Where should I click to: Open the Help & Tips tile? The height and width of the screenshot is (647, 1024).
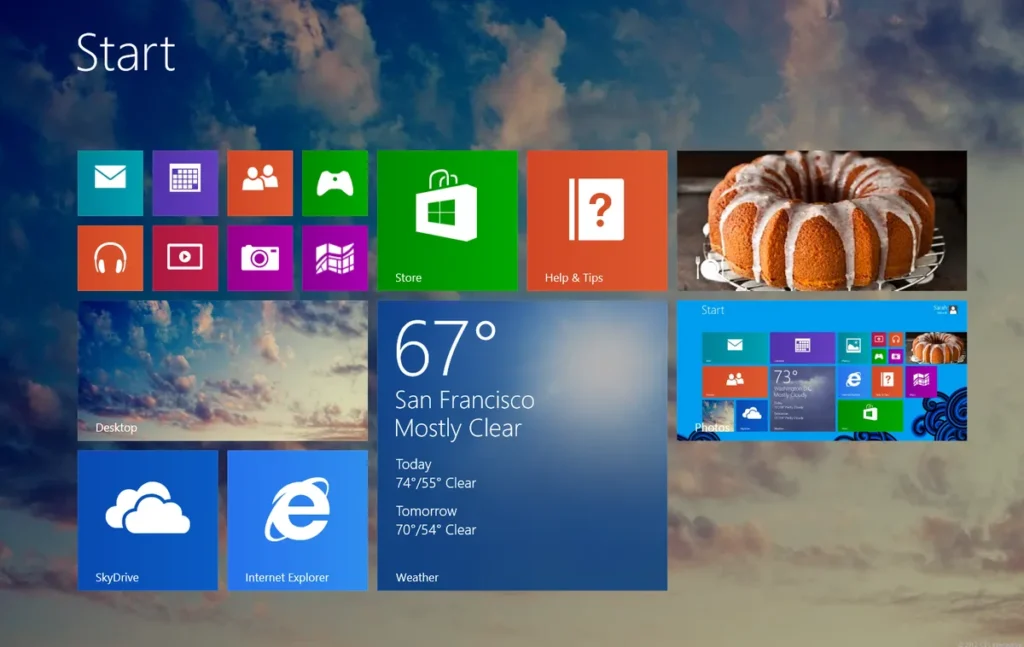tap(597, 220)
